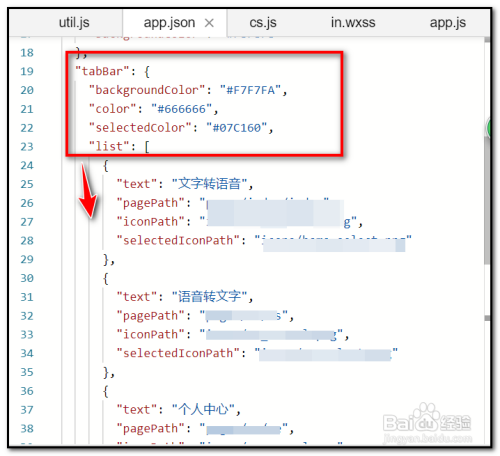Click the "tabBar" key
The width and height of the screenshot is (500, 456).
click(x=102, y=71)
